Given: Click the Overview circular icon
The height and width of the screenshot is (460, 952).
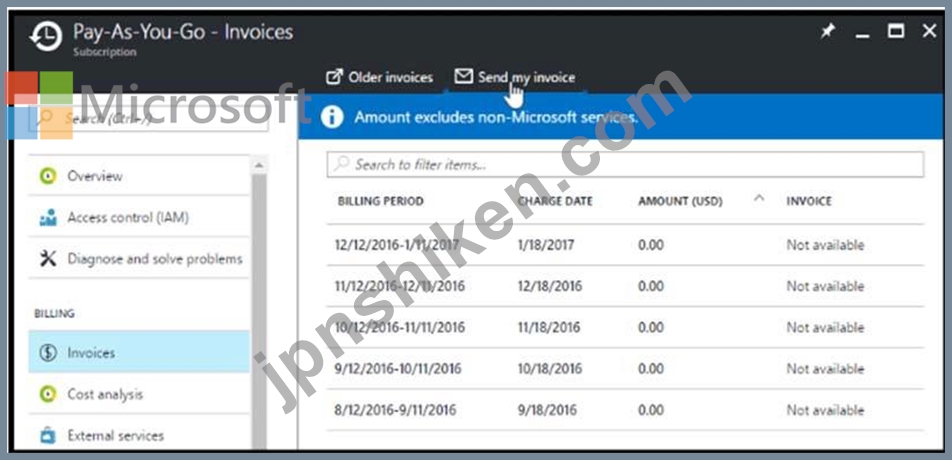Looking at the screenshot, I should (47, 177).
